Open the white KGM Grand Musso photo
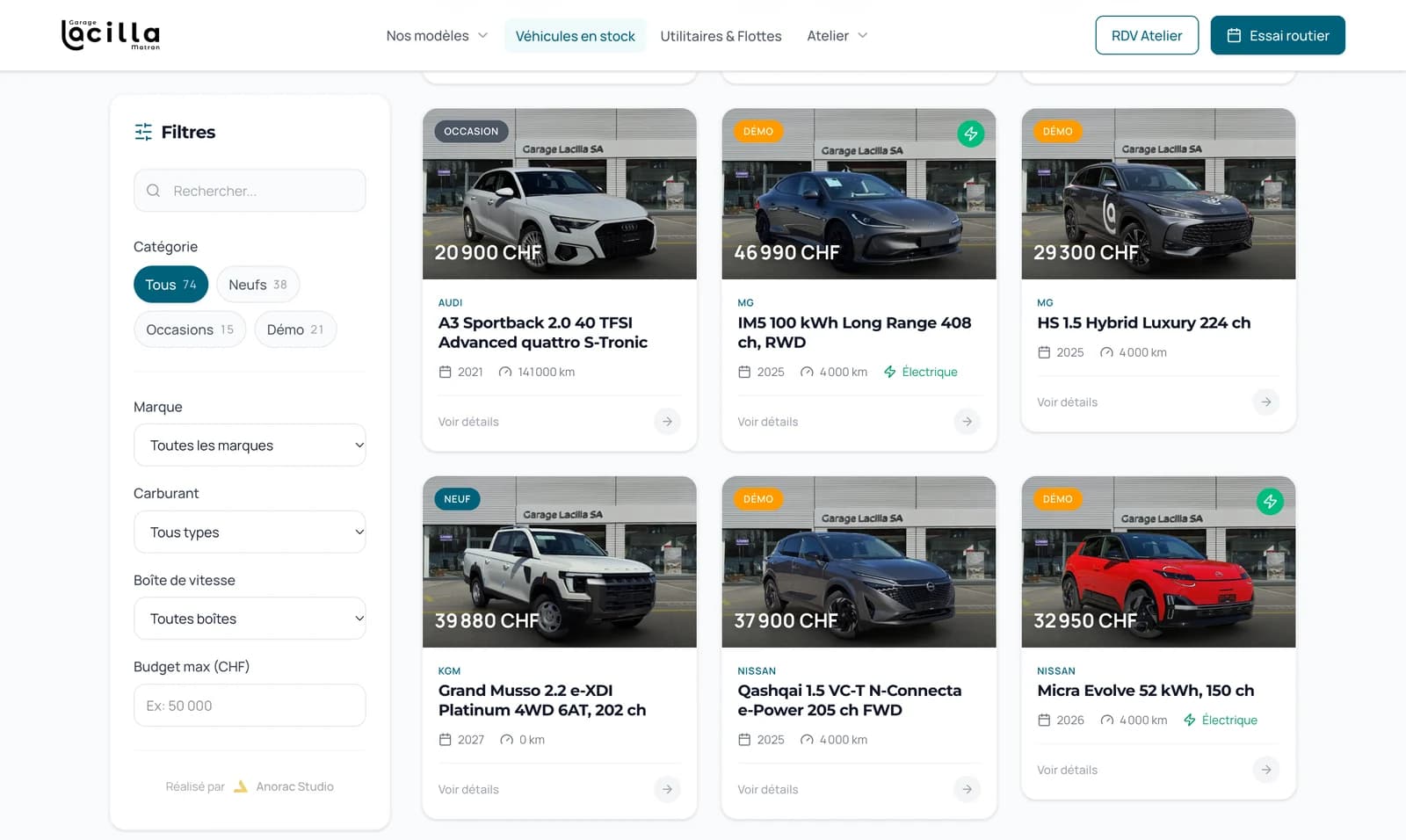This screenshot has width=1406, height=840. [x=560, y=562]
